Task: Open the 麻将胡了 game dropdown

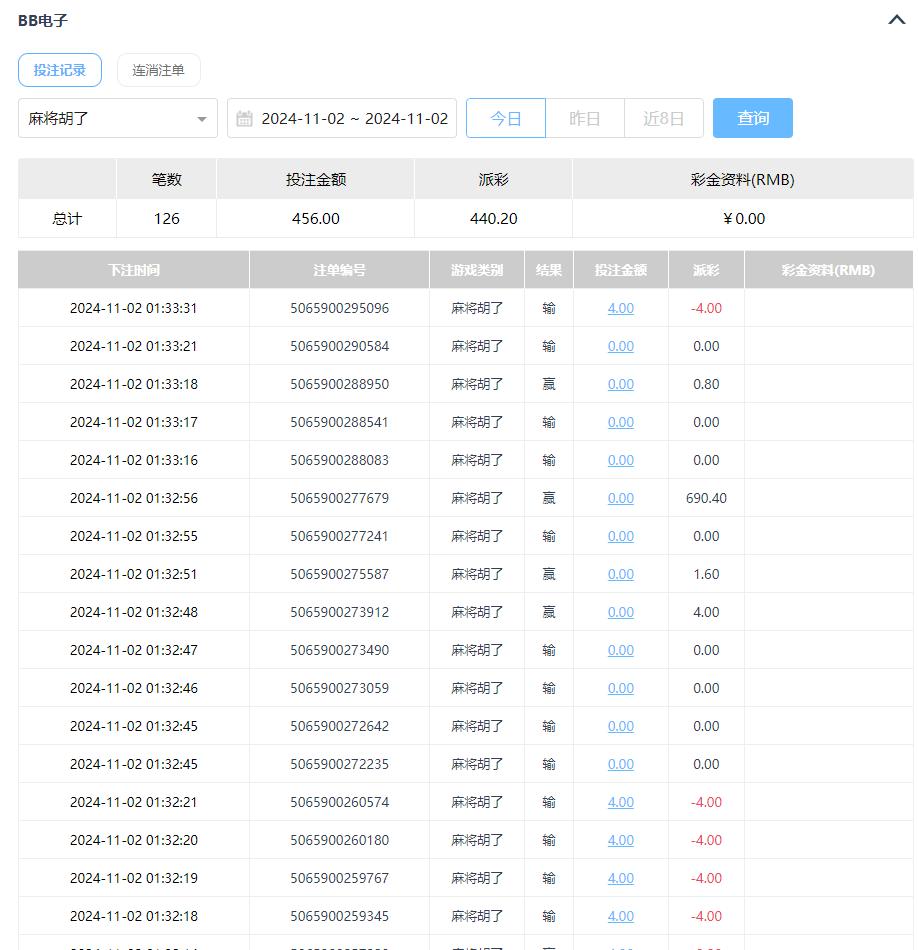Action: (118, 118)
